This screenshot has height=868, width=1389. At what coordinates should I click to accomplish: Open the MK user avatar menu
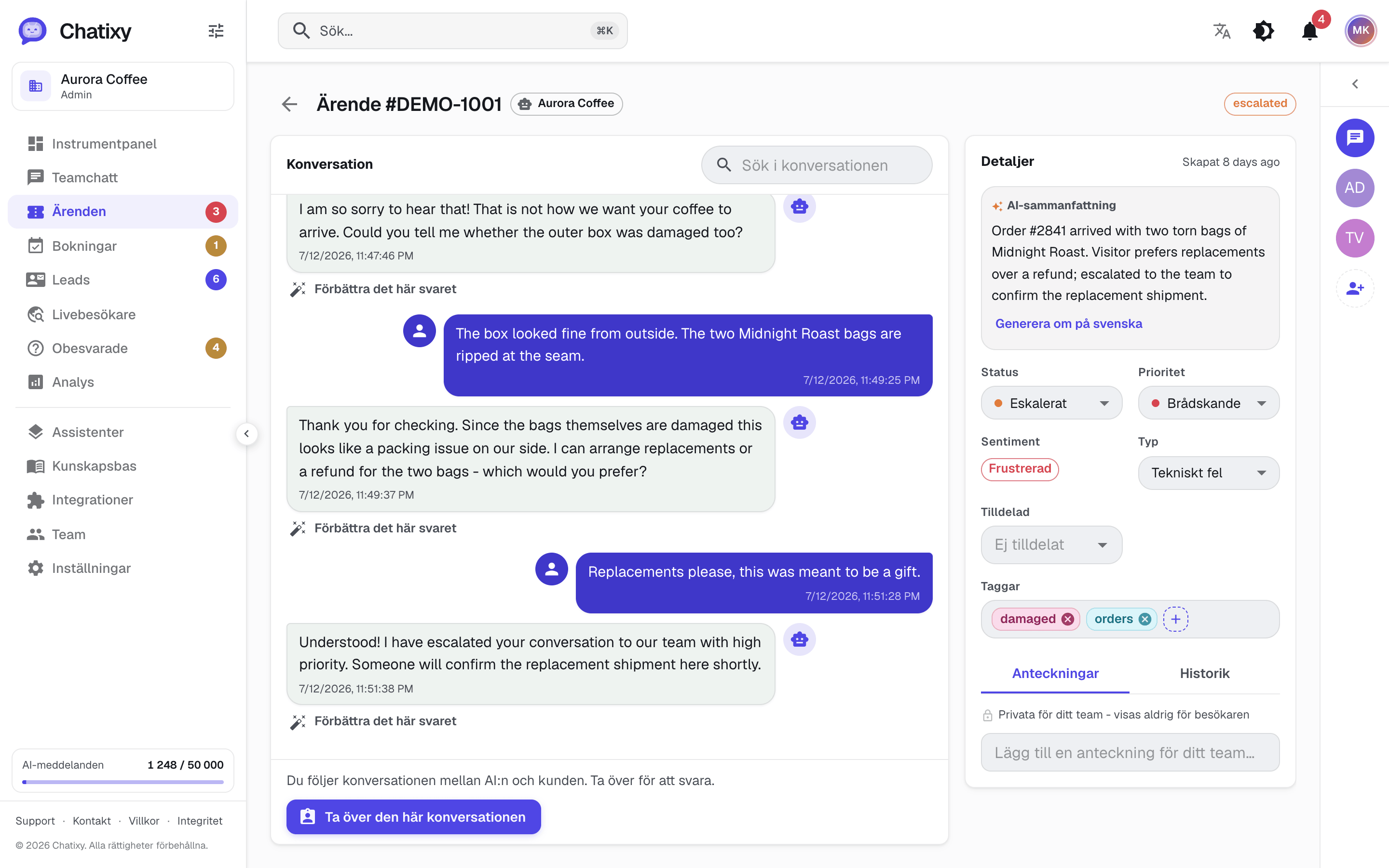coord(1360,30)
